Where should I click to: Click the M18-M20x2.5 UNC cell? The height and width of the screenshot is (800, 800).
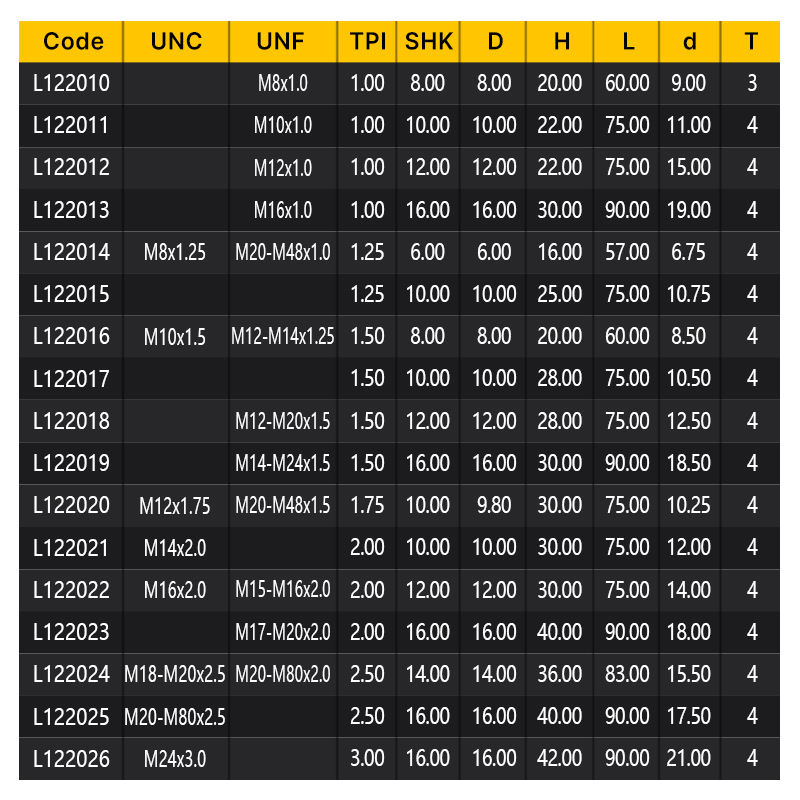[x=175, y=675]
